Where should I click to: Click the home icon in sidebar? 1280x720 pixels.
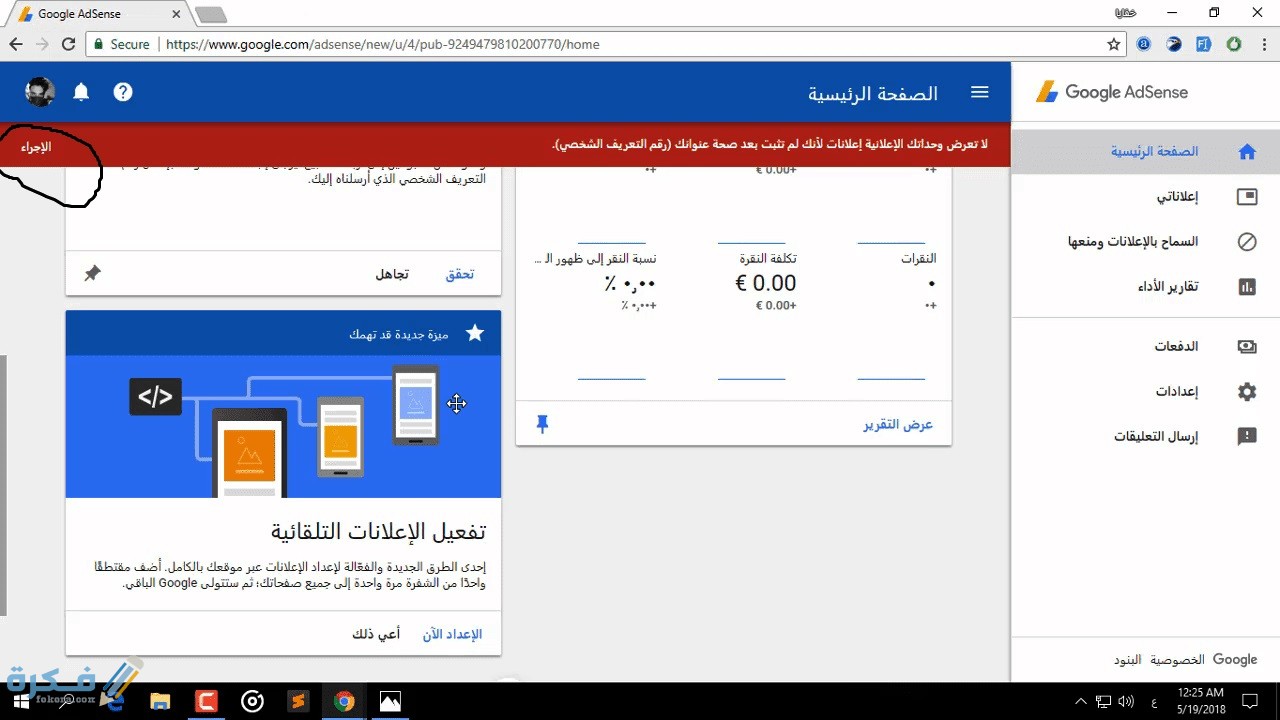pos(1247,152)
